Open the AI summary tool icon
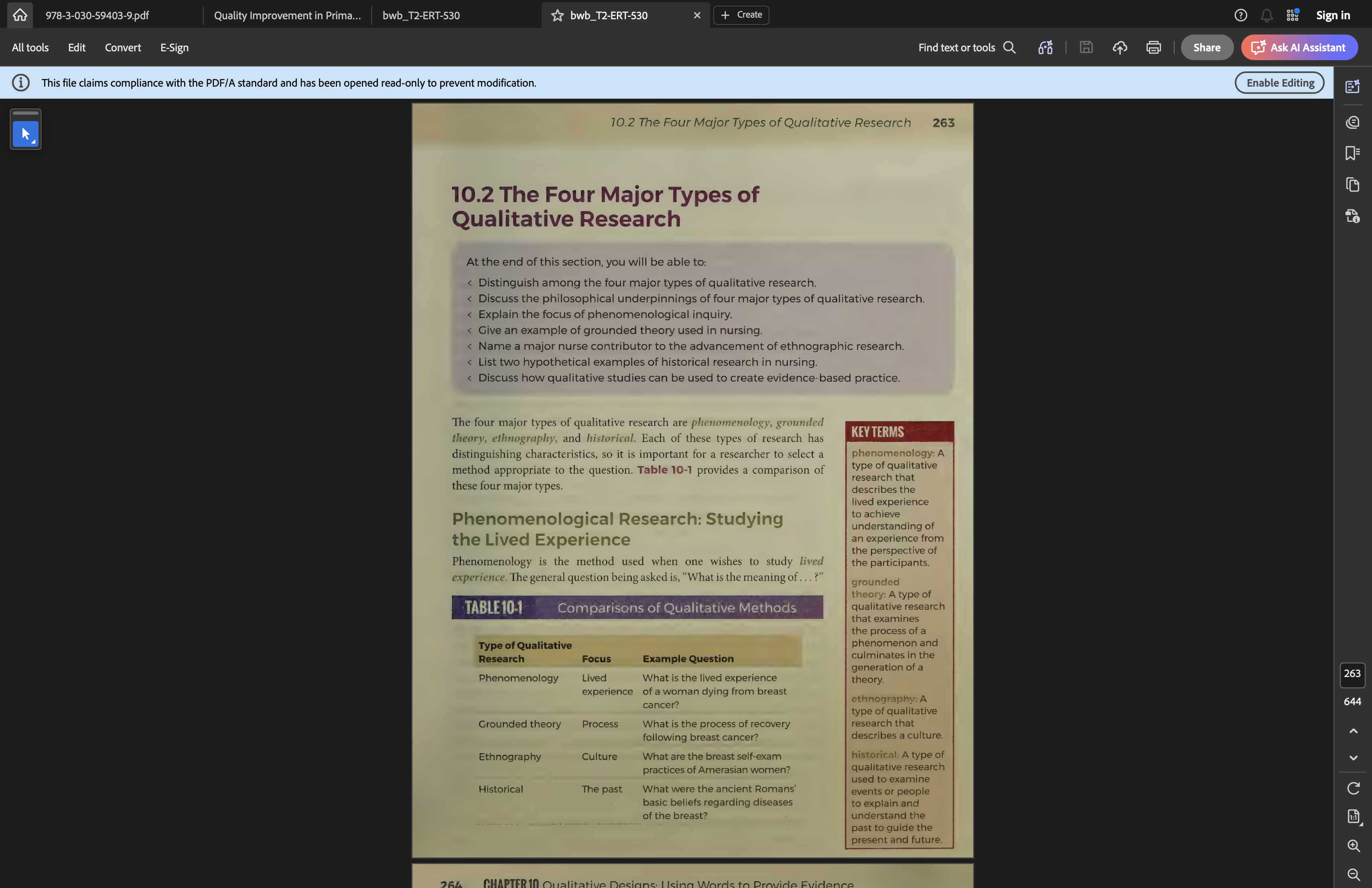Image resolution: width=1372 pixels, height=888 pixels. tap(1045, 47)
